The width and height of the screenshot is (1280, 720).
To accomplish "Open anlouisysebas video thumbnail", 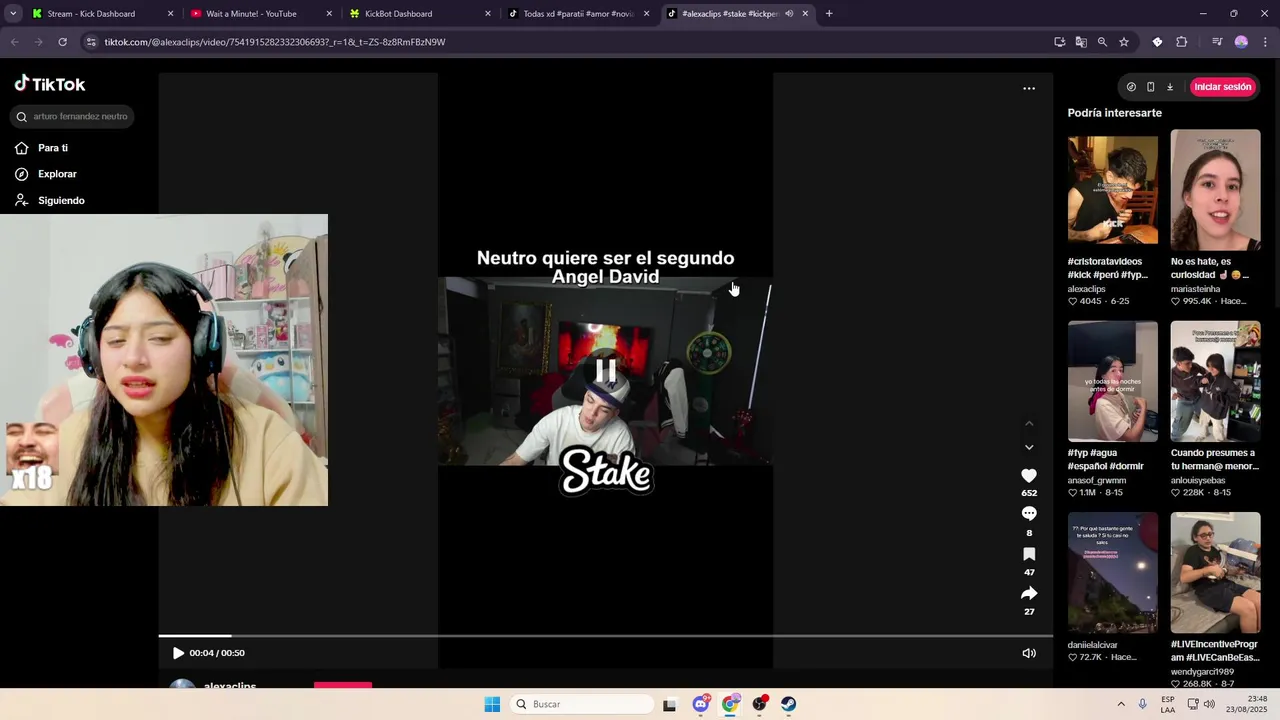I will pyautogui.click(x=1215, y=381).
